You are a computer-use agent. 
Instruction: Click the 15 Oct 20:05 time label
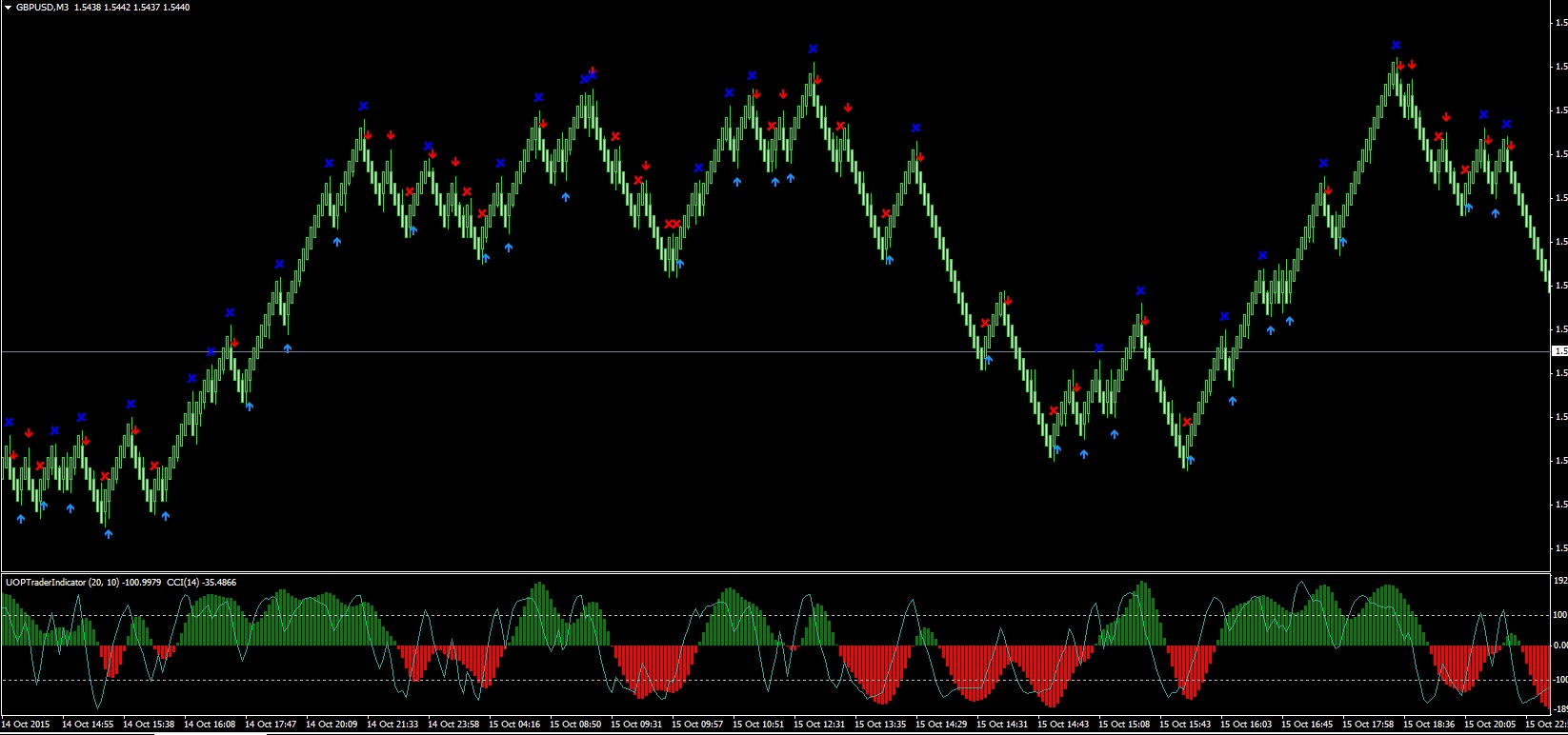[x=1490, y=725]
